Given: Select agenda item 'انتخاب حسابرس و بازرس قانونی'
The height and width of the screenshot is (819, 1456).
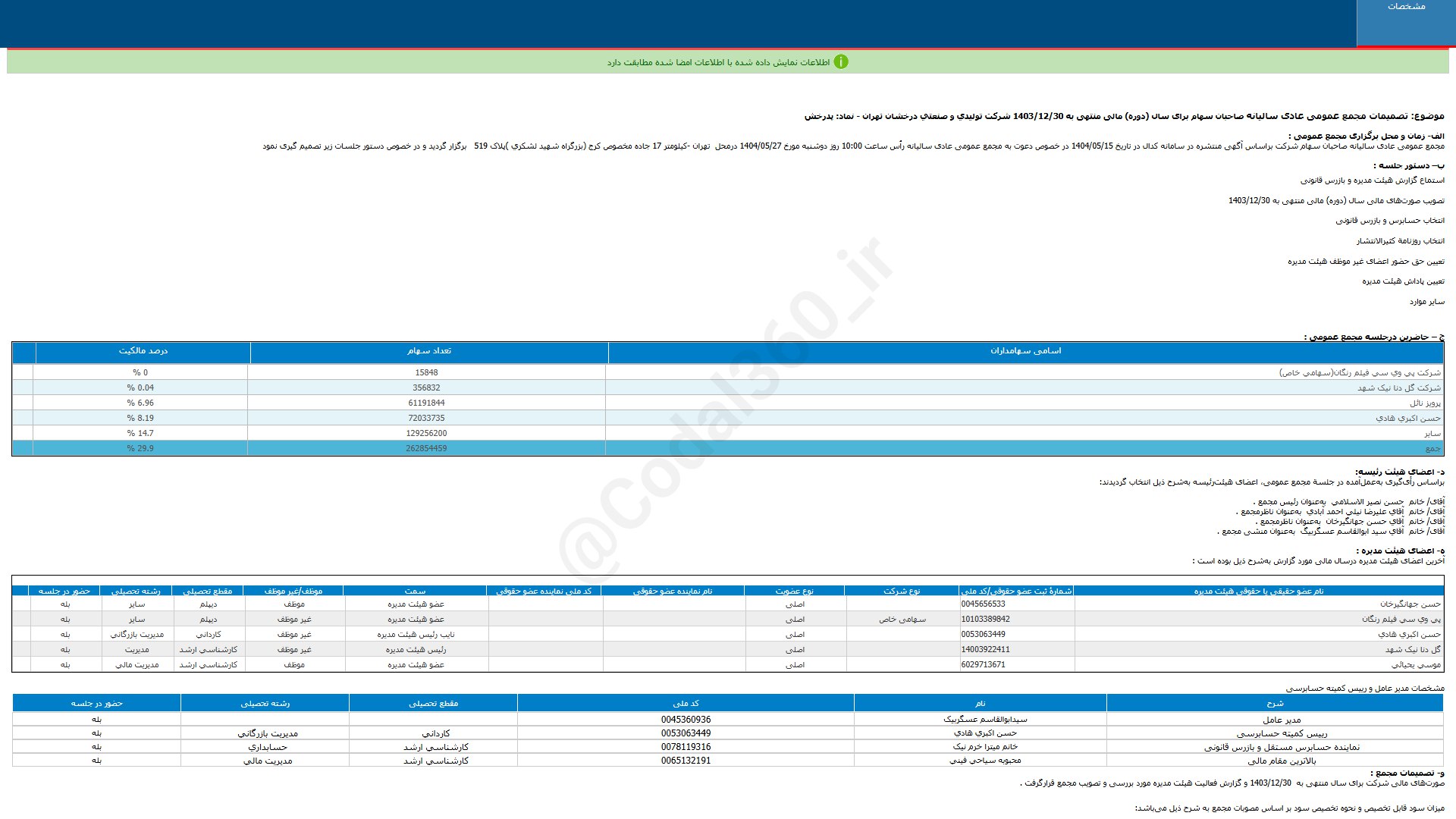Looking at the screenshot, I should [x=1390, y=221].
